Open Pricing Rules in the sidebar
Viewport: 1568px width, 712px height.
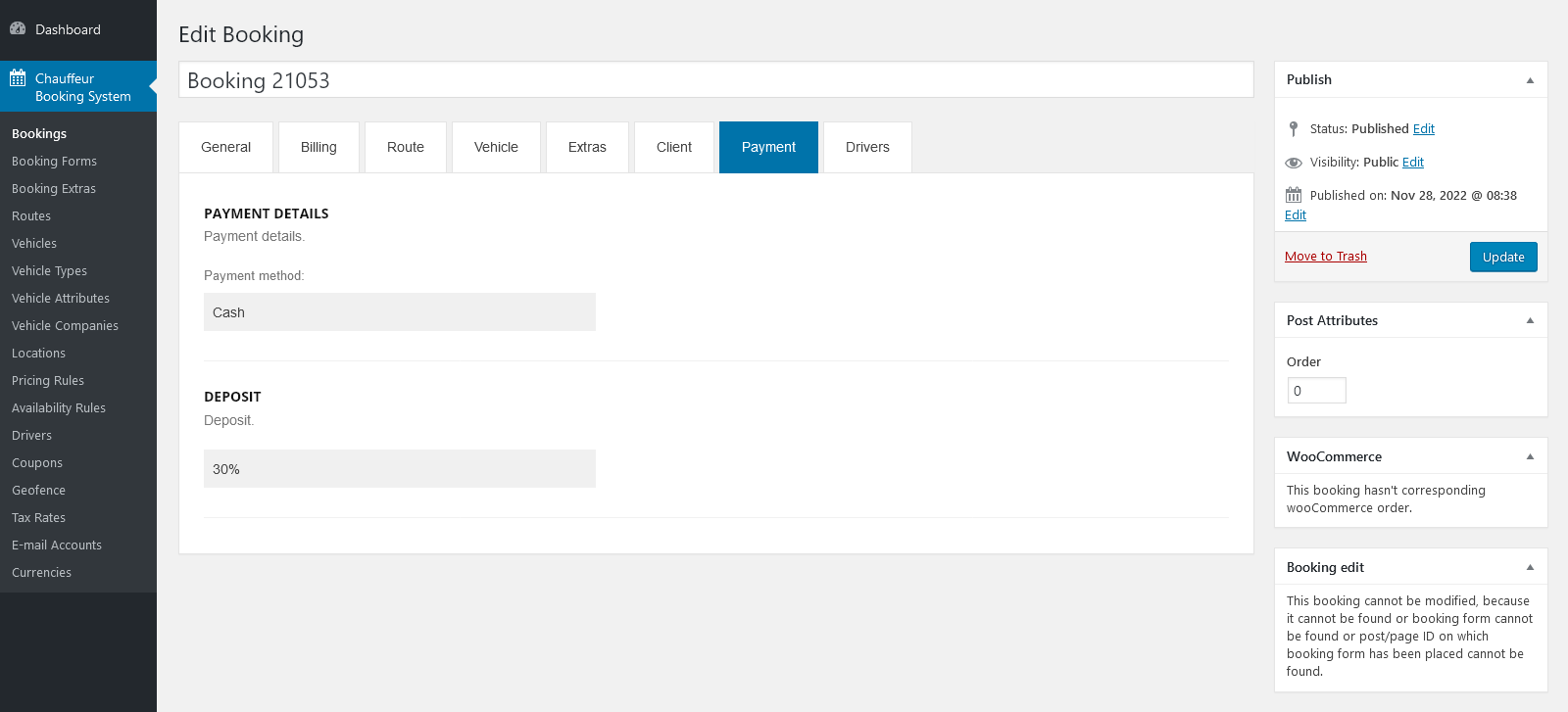click(48, 381)
